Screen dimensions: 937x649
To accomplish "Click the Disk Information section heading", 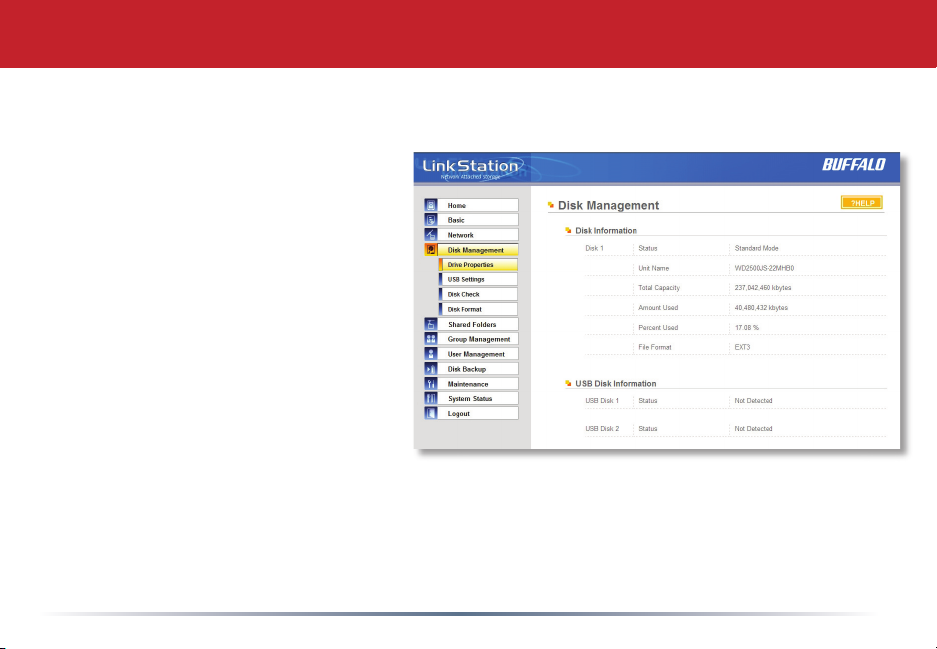I will tap(606, 231).
